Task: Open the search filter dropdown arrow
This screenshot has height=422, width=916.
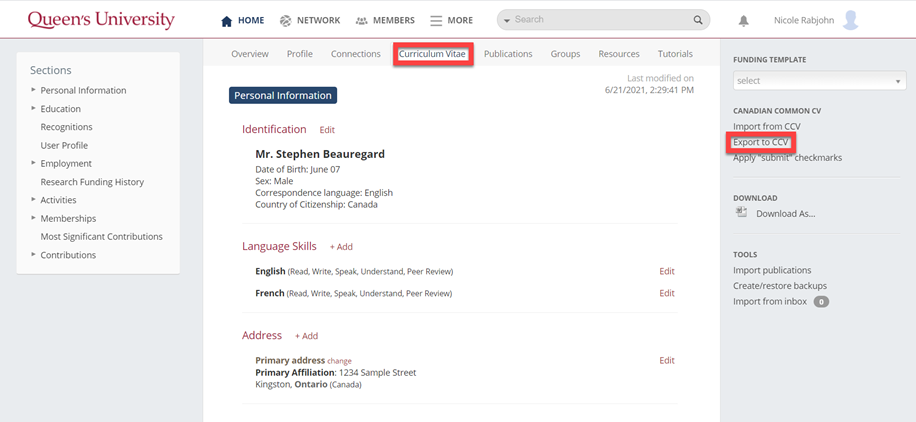Action: [x=507, y=20]
